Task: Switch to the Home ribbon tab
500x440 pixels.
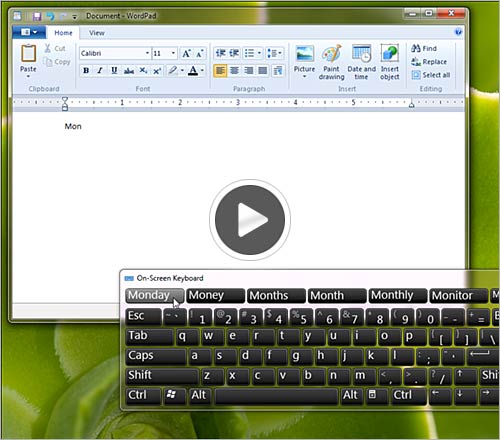Action: coord(63,33)
